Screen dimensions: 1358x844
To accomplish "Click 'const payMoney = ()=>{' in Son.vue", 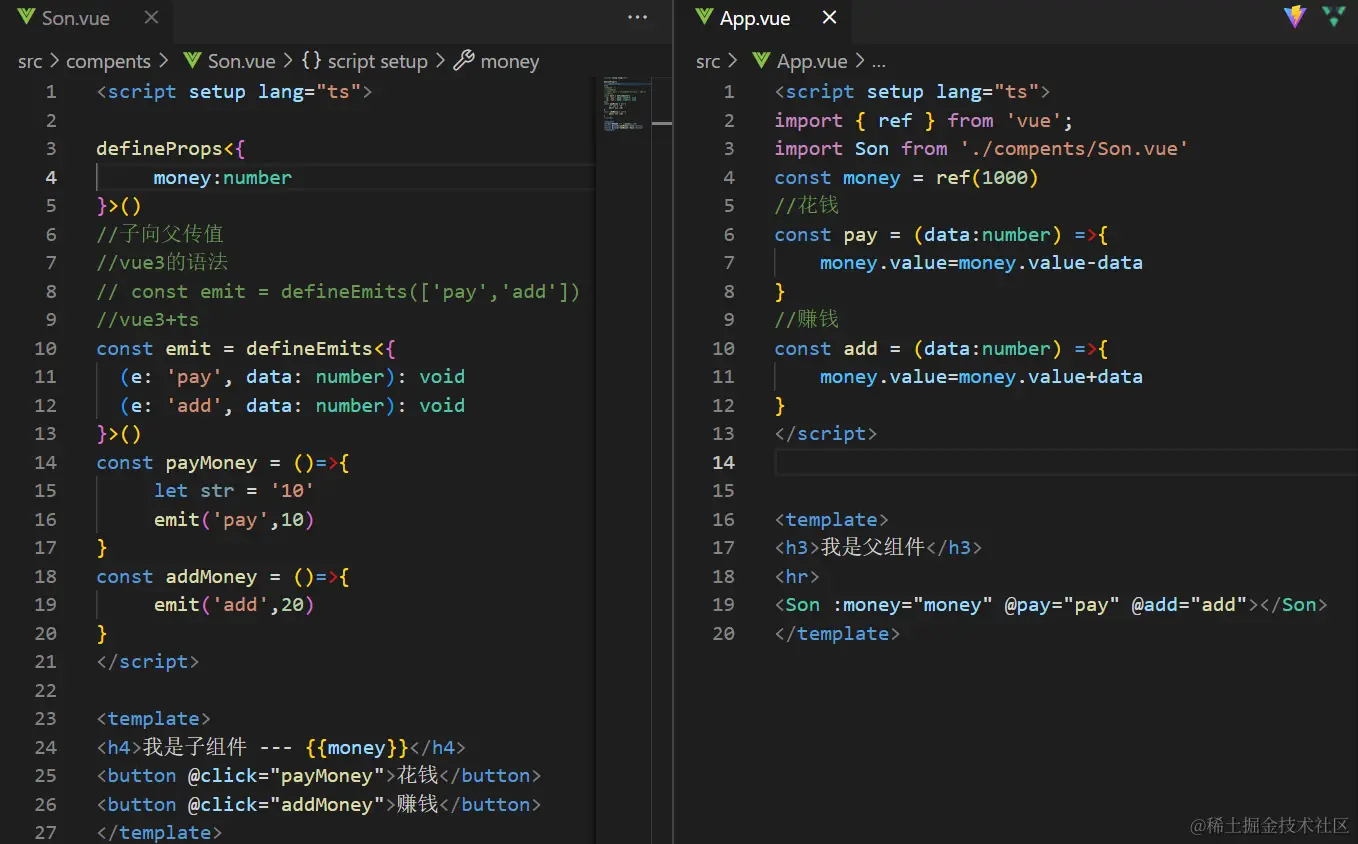I will click(x=223, y=462).
